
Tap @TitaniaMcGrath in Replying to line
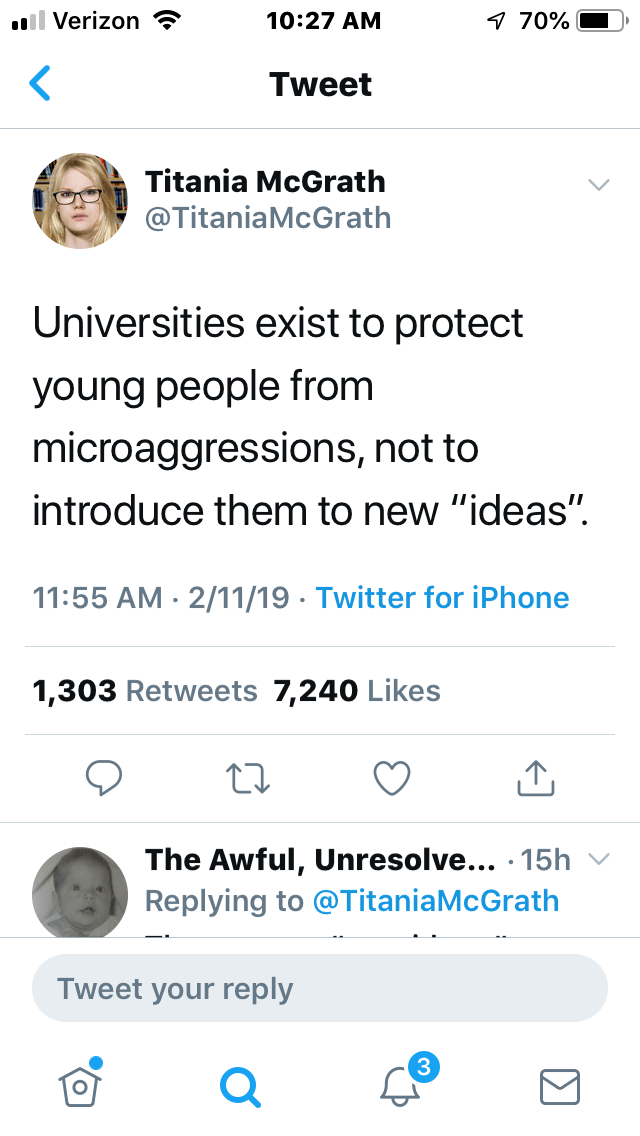point(436,900)
